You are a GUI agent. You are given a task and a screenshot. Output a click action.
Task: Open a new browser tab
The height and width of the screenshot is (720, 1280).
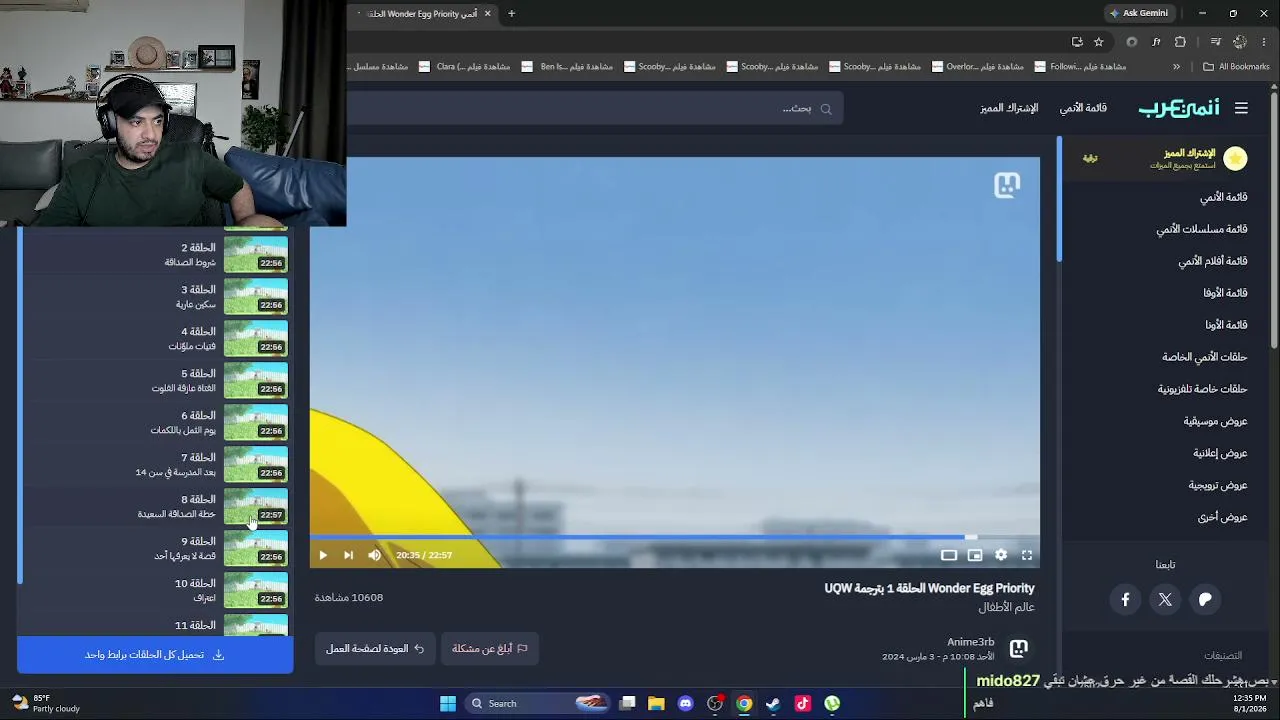click(511, 13)
